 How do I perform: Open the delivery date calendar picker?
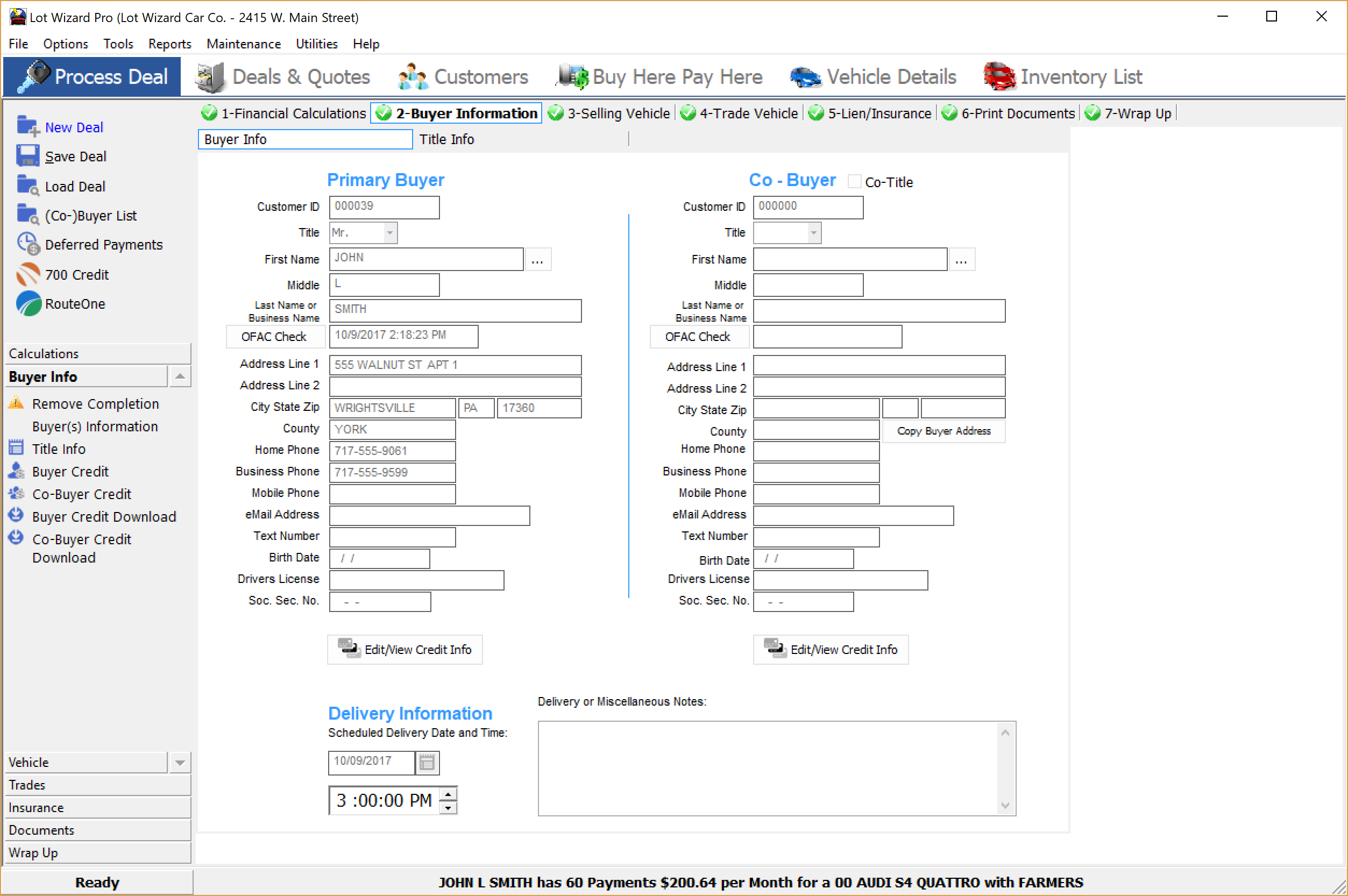click(x=427, y=762)
